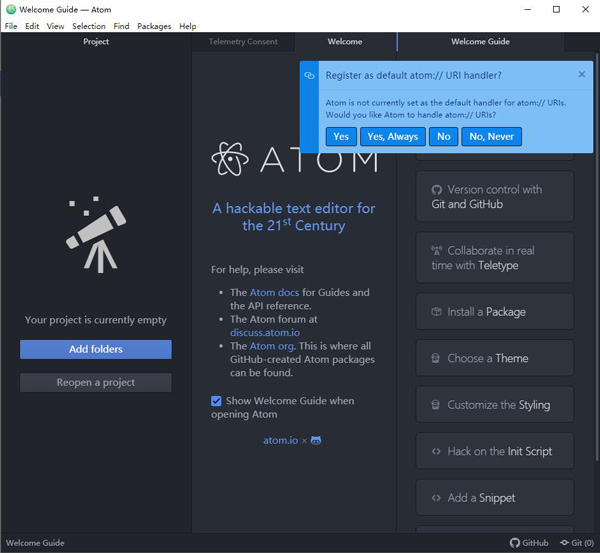The width and height of the screenshot is (600, 553).
Task: Open the Atom org link
Action: pyautogui.click(x=272, y=346)
